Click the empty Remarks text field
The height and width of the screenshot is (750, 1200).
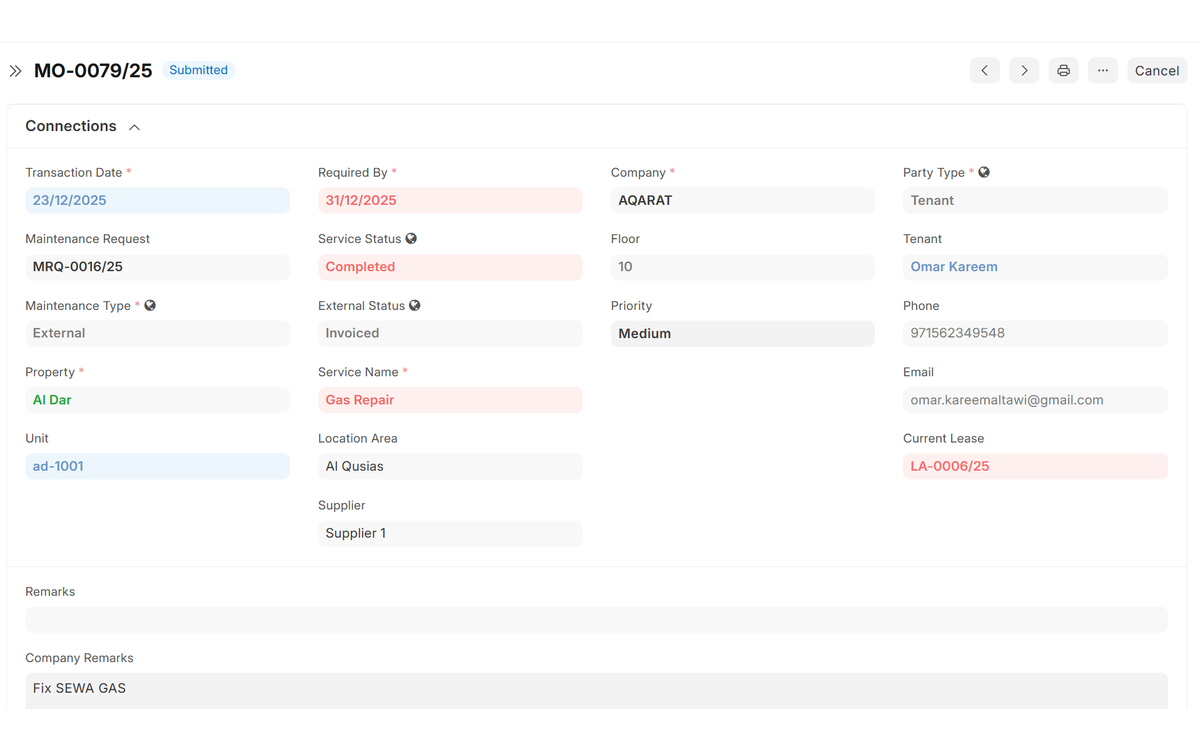596,619
